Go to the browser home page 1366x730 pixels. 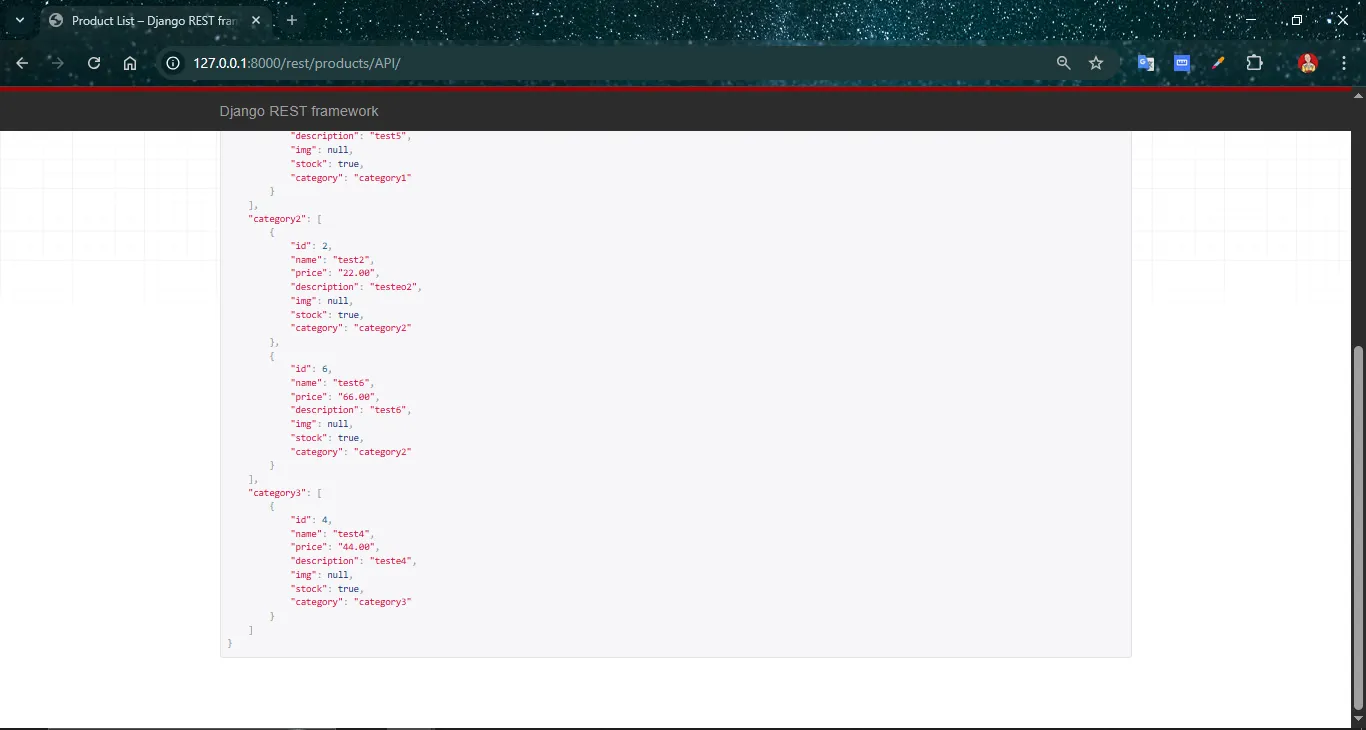tap(130, 63)
